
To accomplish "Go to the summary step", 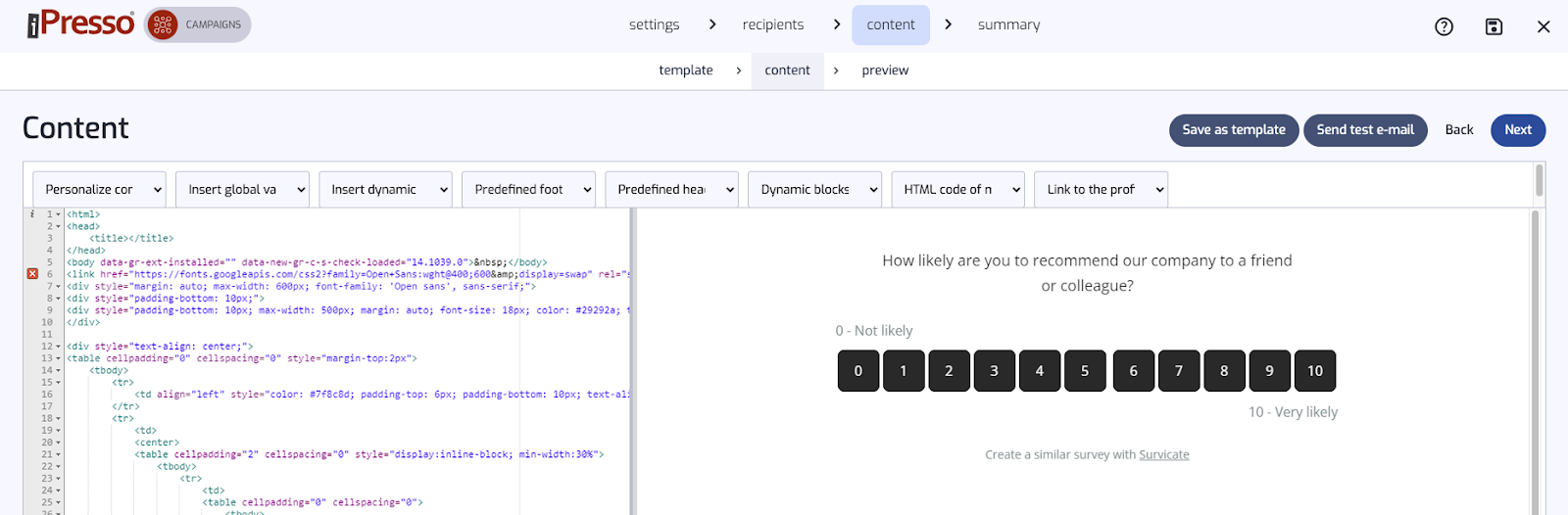I will [x=1008, y=24].
